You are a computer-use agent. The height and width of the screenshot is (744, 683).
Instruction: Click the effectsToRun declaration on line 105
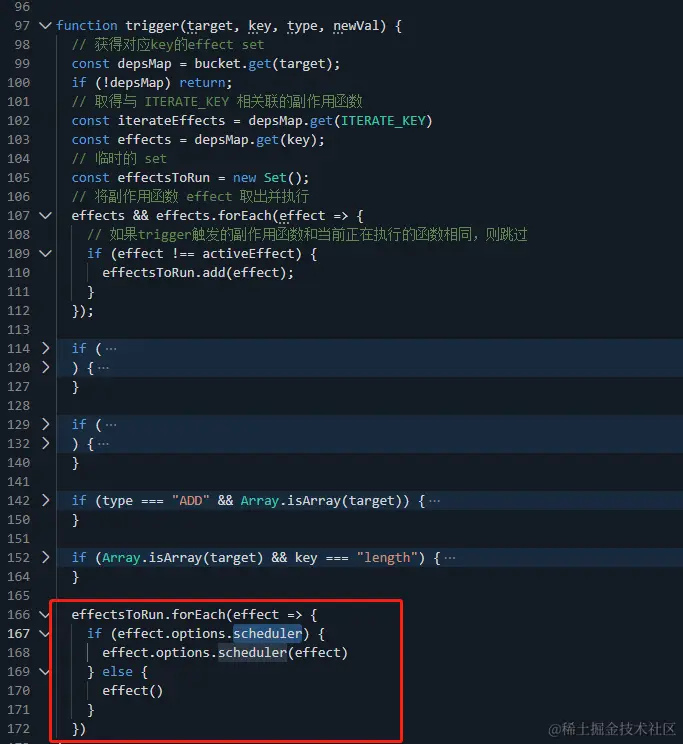163,178
